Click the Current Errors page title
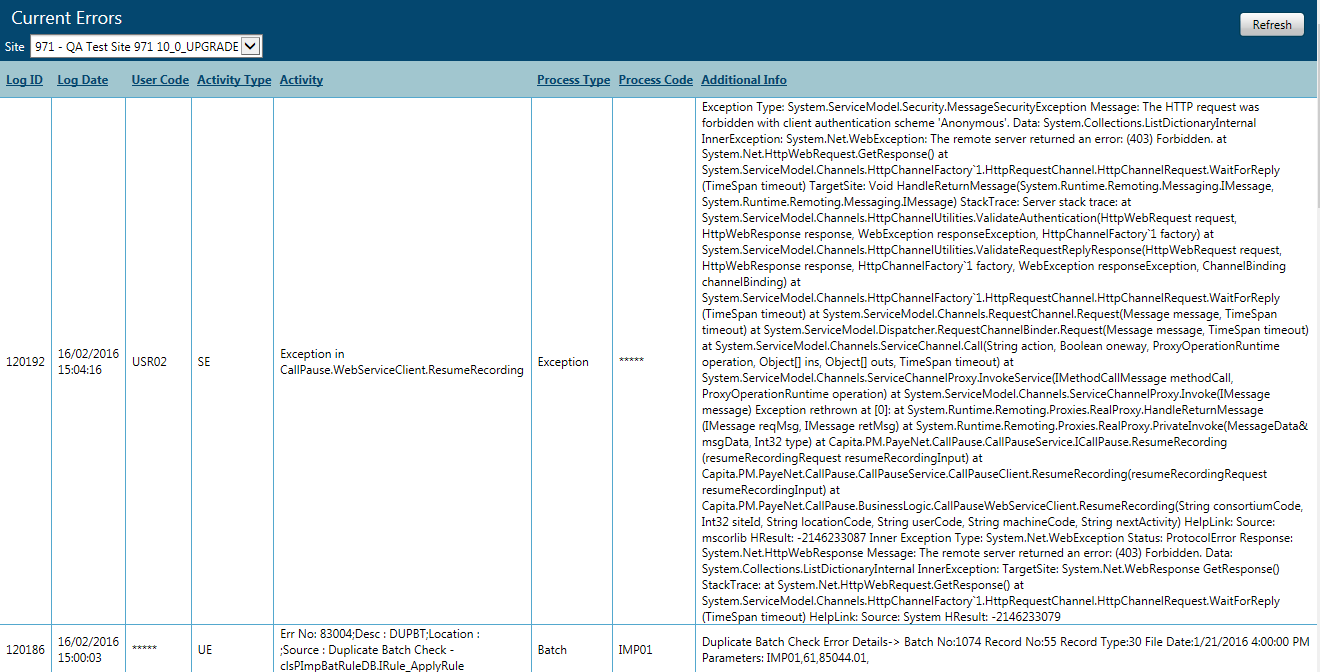The image size is (1320, 672). [x=66, y=17]
